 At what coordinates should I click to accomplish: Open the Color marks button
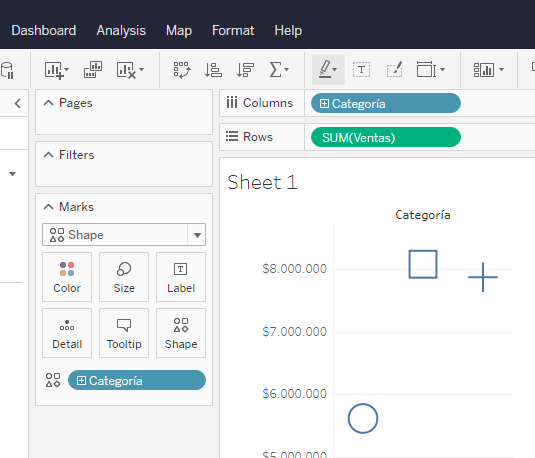[67, 277]
